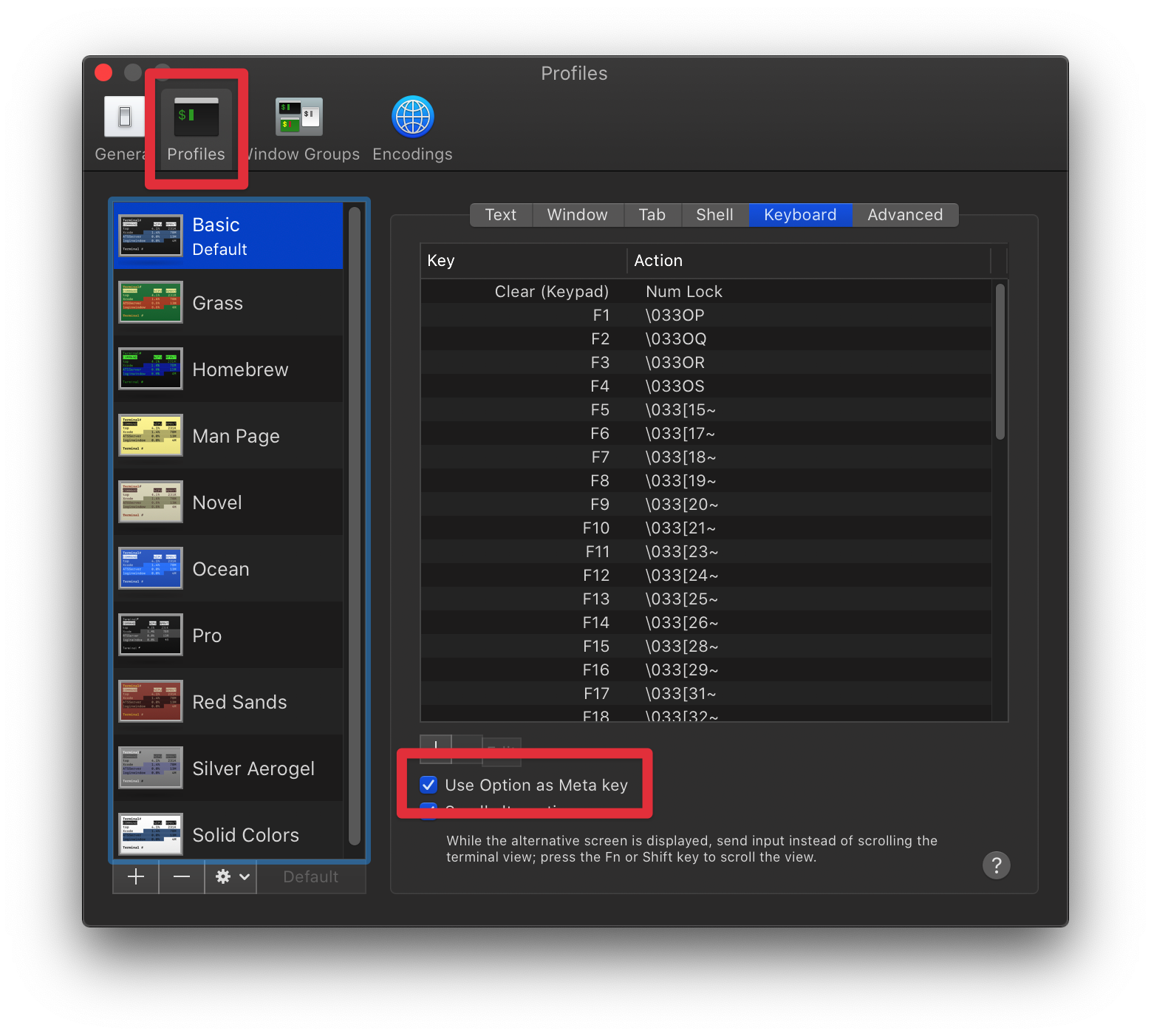Open the Window Groups preferences pane
Image resolution: width=1151 pixels, height=1036 pixels.
coord(300,129)
